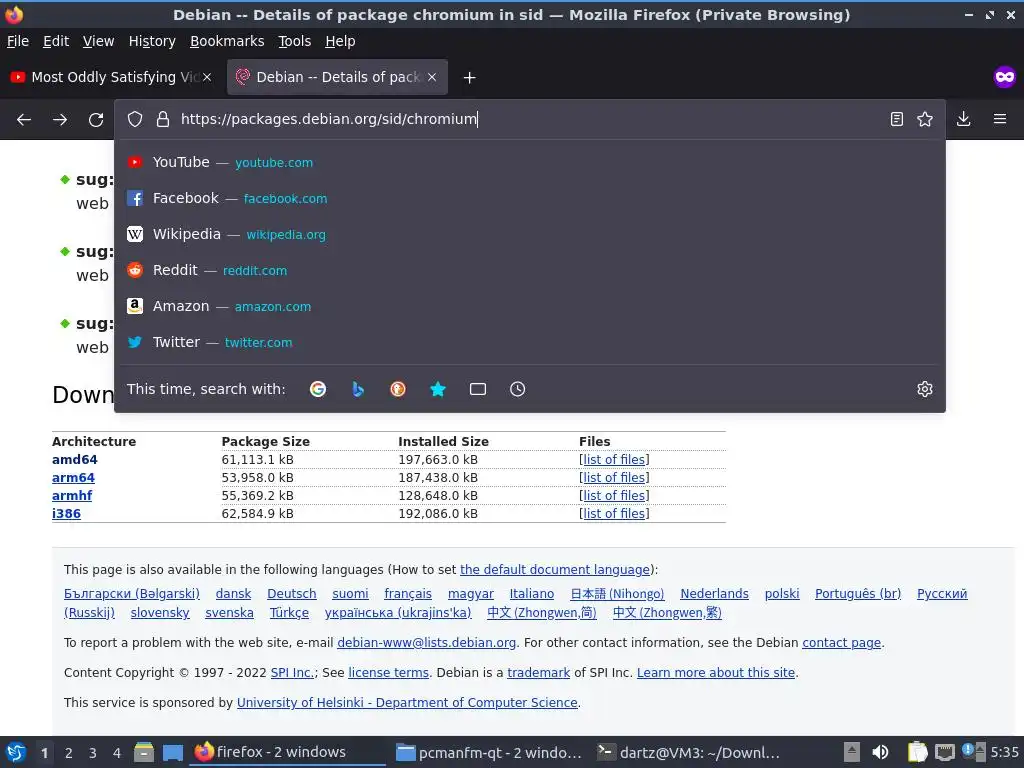This screenshot has width=1024, height=768.
Task: Open Learn more about this site link
Action: (x=716, y=673)
